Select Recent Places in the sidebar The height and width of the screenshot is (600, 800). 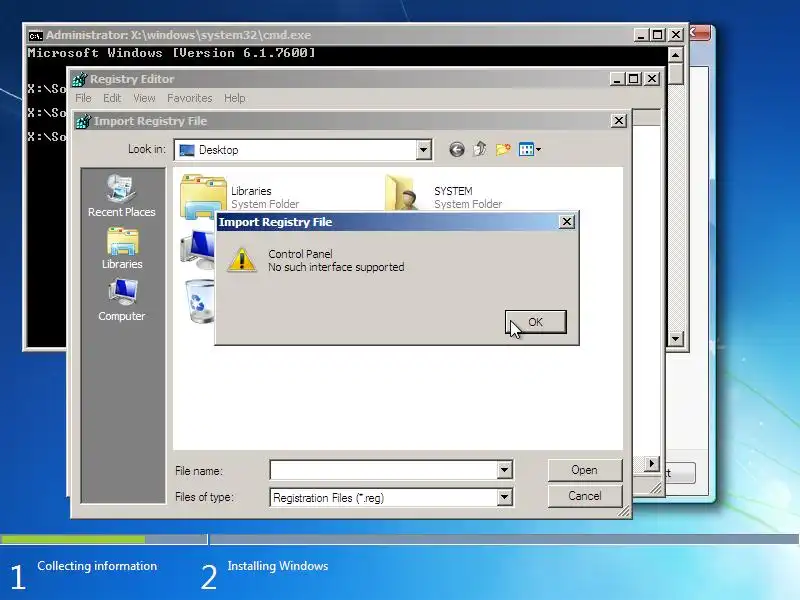click(x=121, y=195)
